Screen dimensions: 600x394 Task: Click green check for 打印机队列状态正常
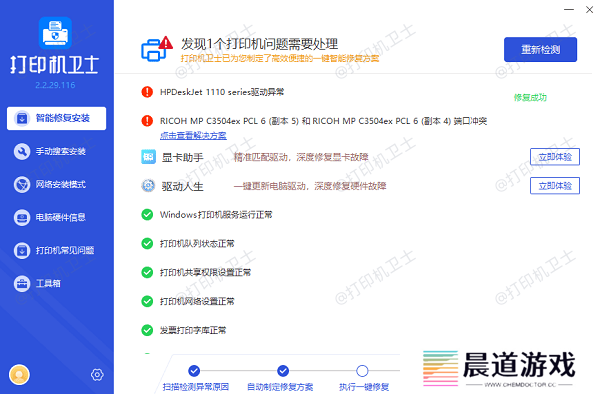coord(147,244)
